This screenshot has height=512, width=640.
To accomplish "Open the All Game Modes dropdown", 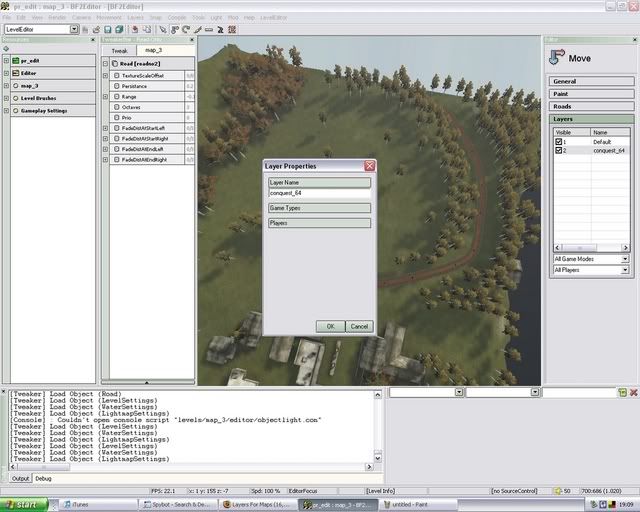I will click(625, 259).
